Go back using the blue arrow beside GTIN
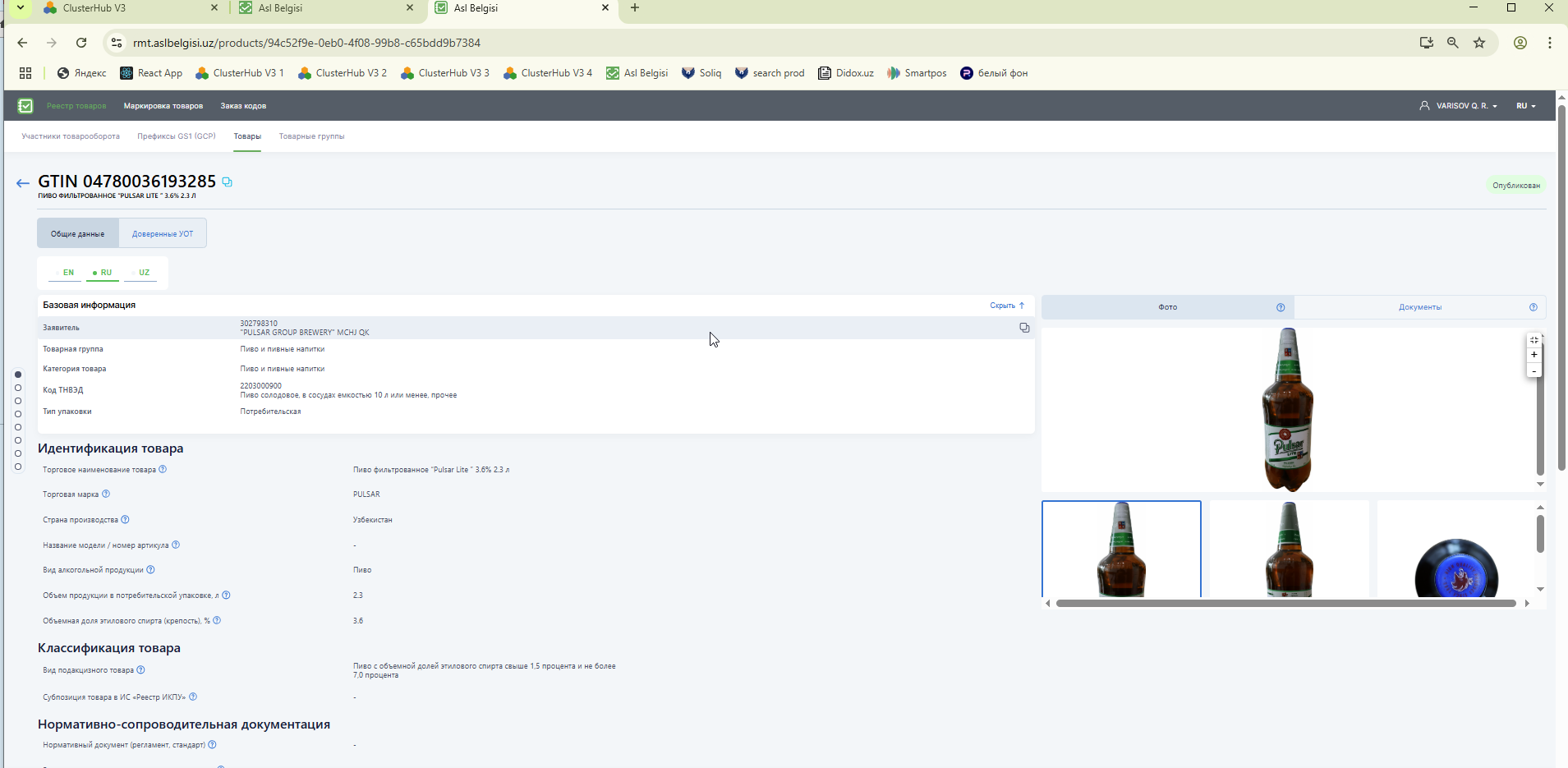The height and width of the screenshot is (768, 1568). (x=23, y=183)
